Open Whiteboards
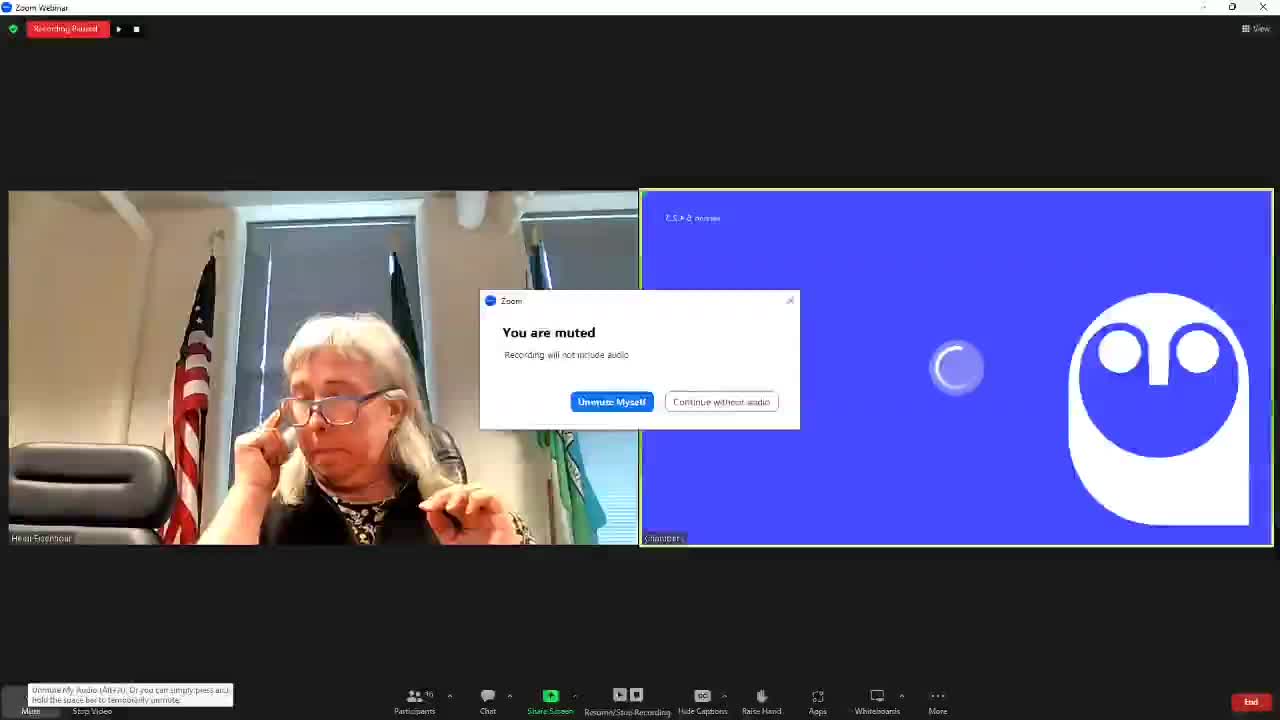 (x=877, y=700)
